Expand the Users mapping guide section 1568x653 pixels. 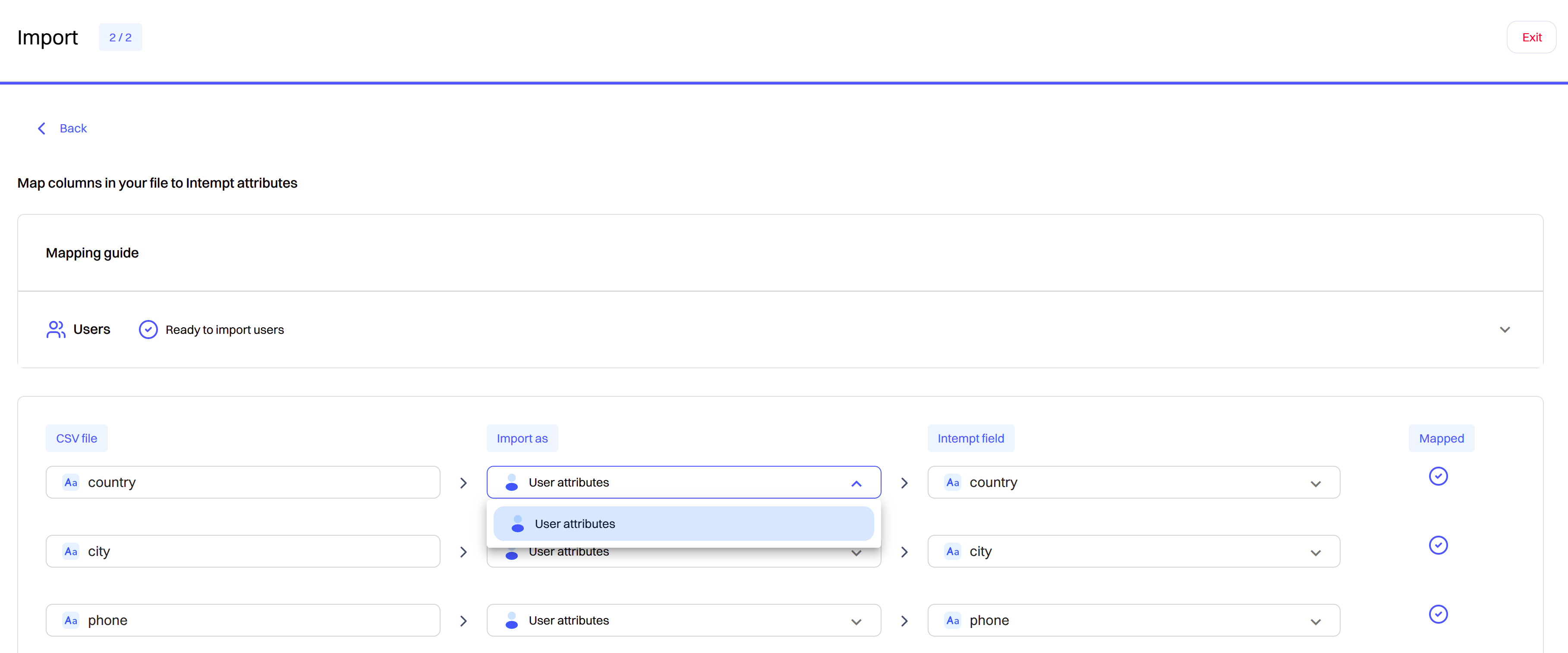[1505, 330]
